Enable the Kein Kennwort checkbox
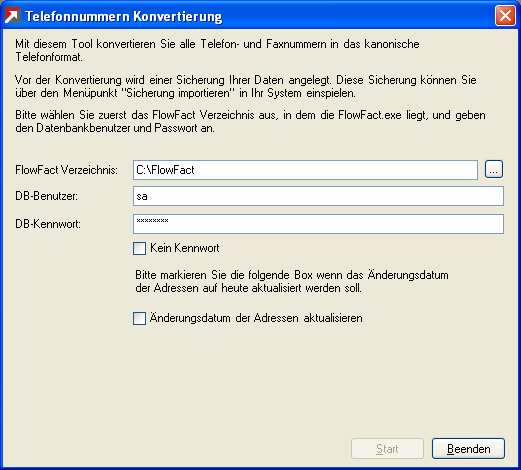The height and width of the screenshot is (470, 521). pos(139,248)
